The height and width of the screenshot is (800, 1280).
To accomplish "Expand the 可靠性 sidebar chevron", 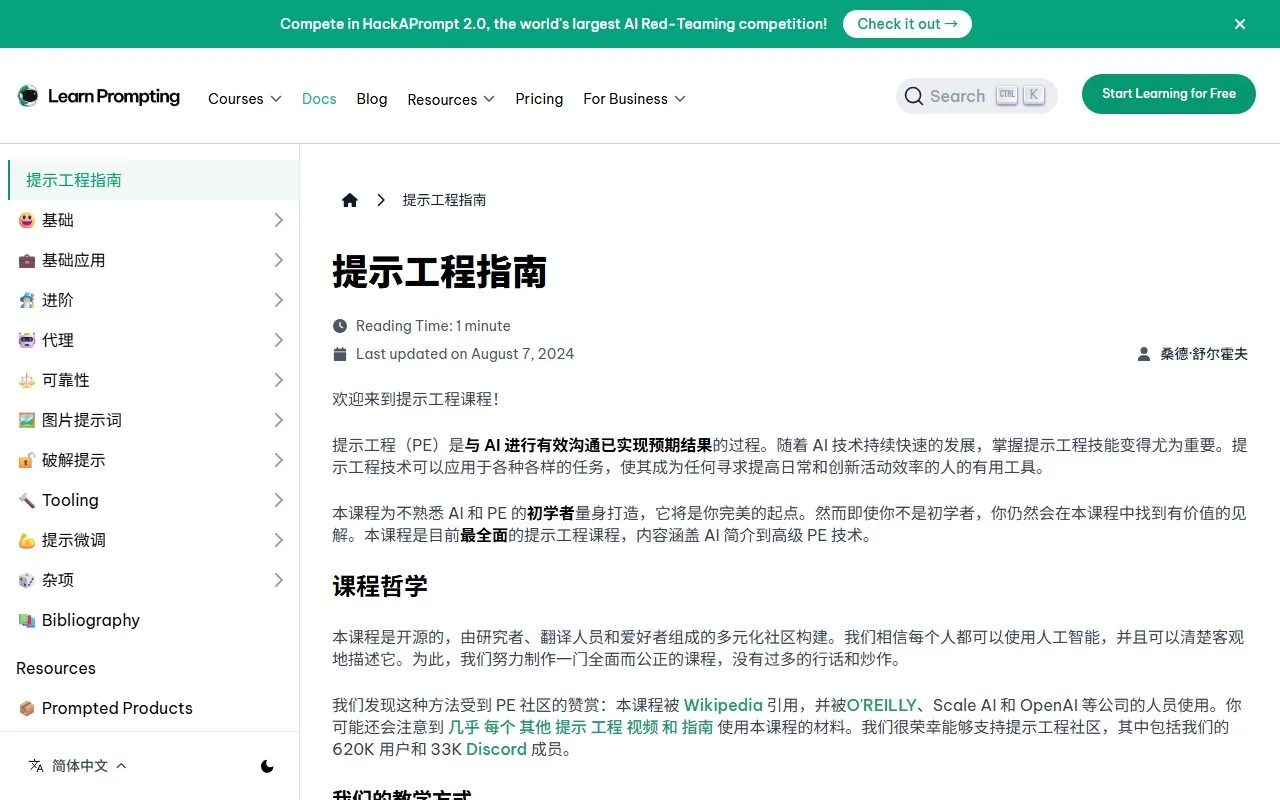I will coord(278,380).
